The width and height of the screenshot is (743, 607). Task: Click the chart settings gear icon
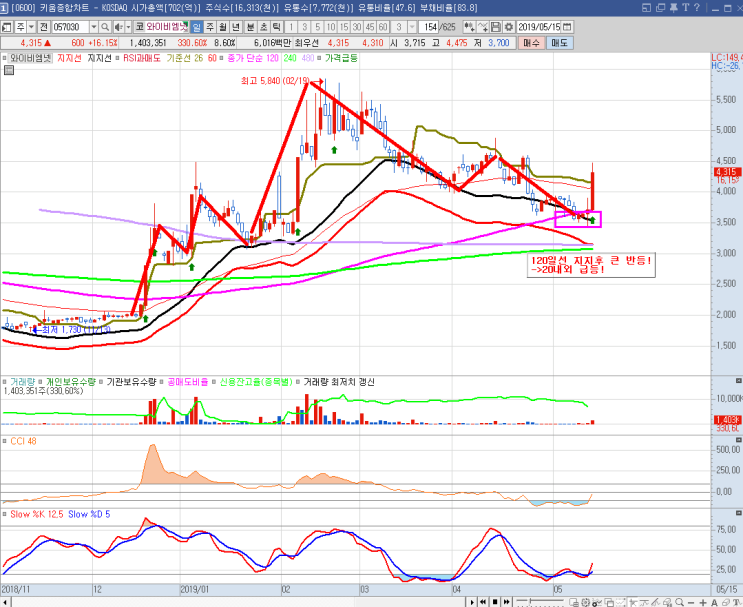(508, 27)
